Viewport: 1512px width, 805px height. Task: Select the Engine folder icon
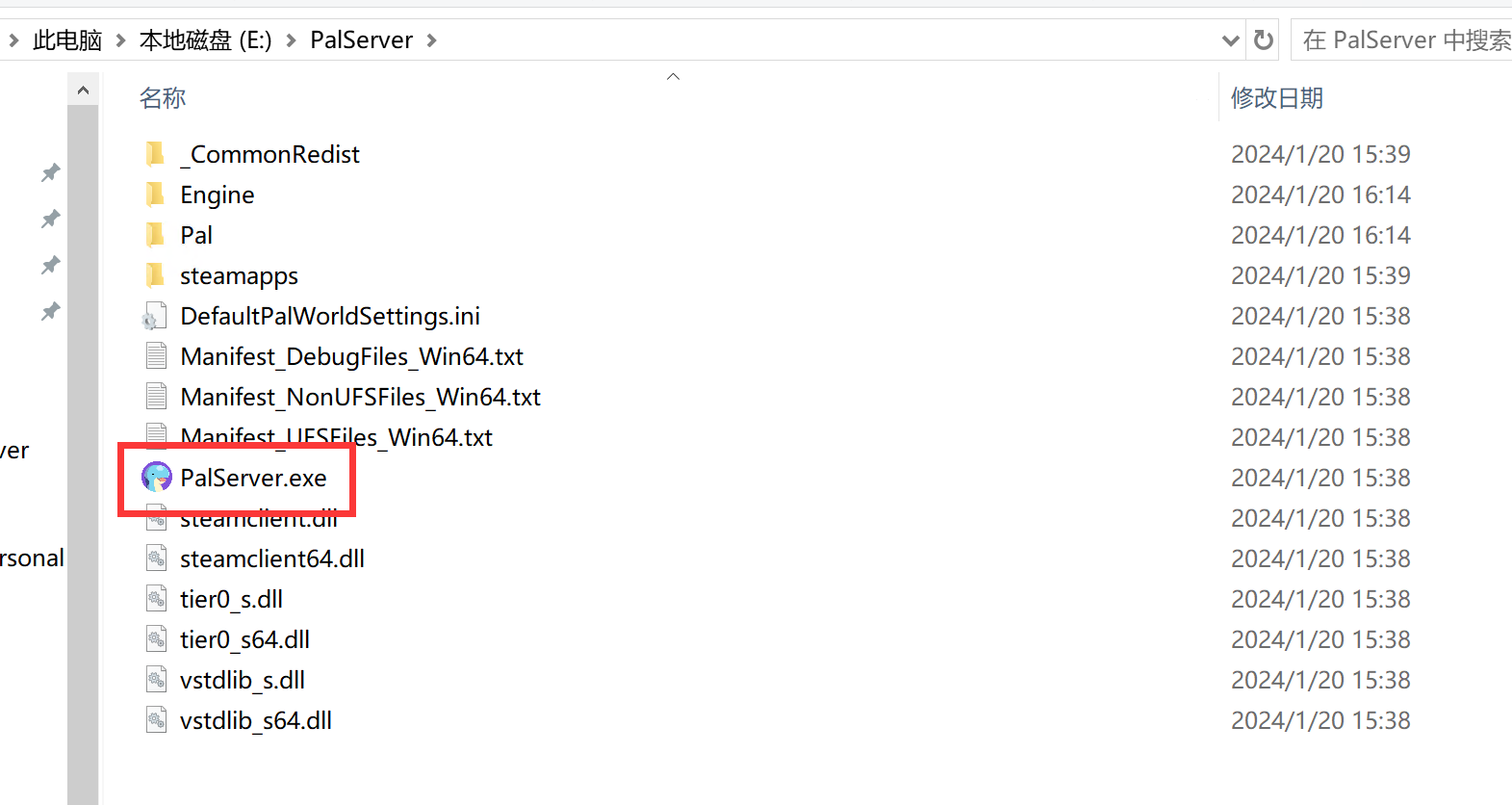[155, 195]
